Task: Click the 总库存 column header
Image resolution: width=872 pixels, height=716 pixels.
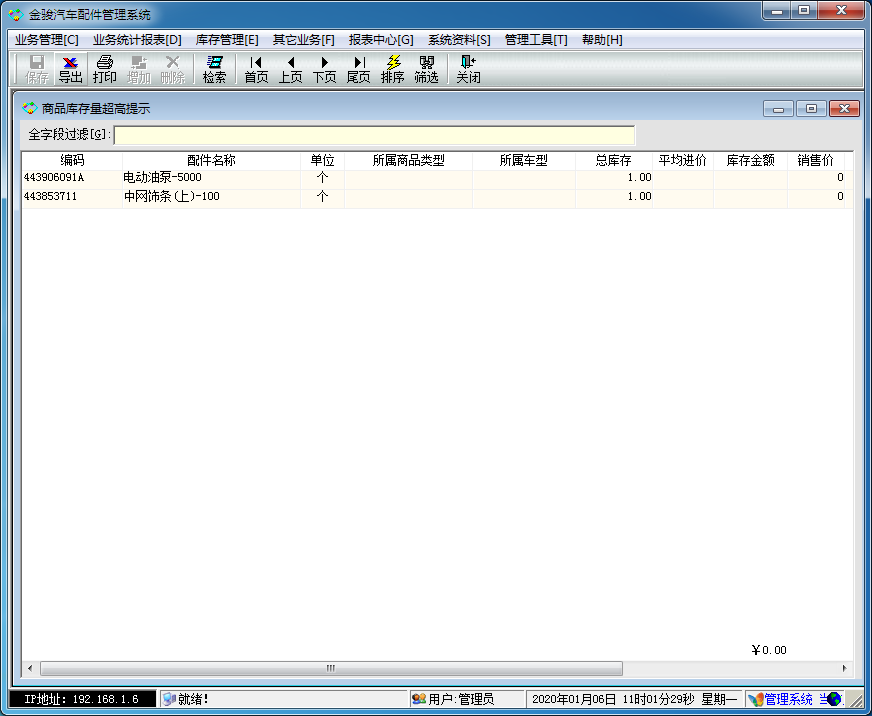Action: (x=613, y=161)
